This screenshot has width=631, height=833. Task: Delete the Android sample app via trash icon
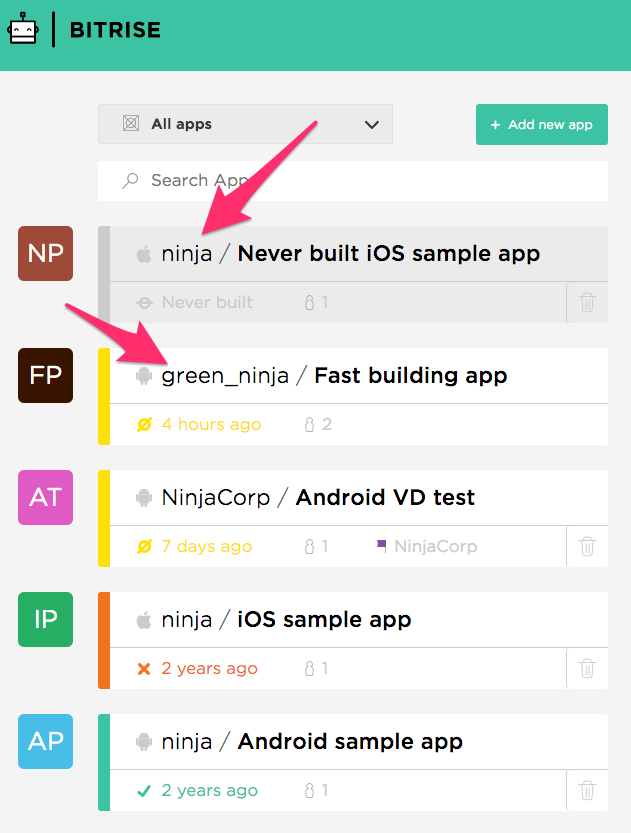tap(587, 790)
